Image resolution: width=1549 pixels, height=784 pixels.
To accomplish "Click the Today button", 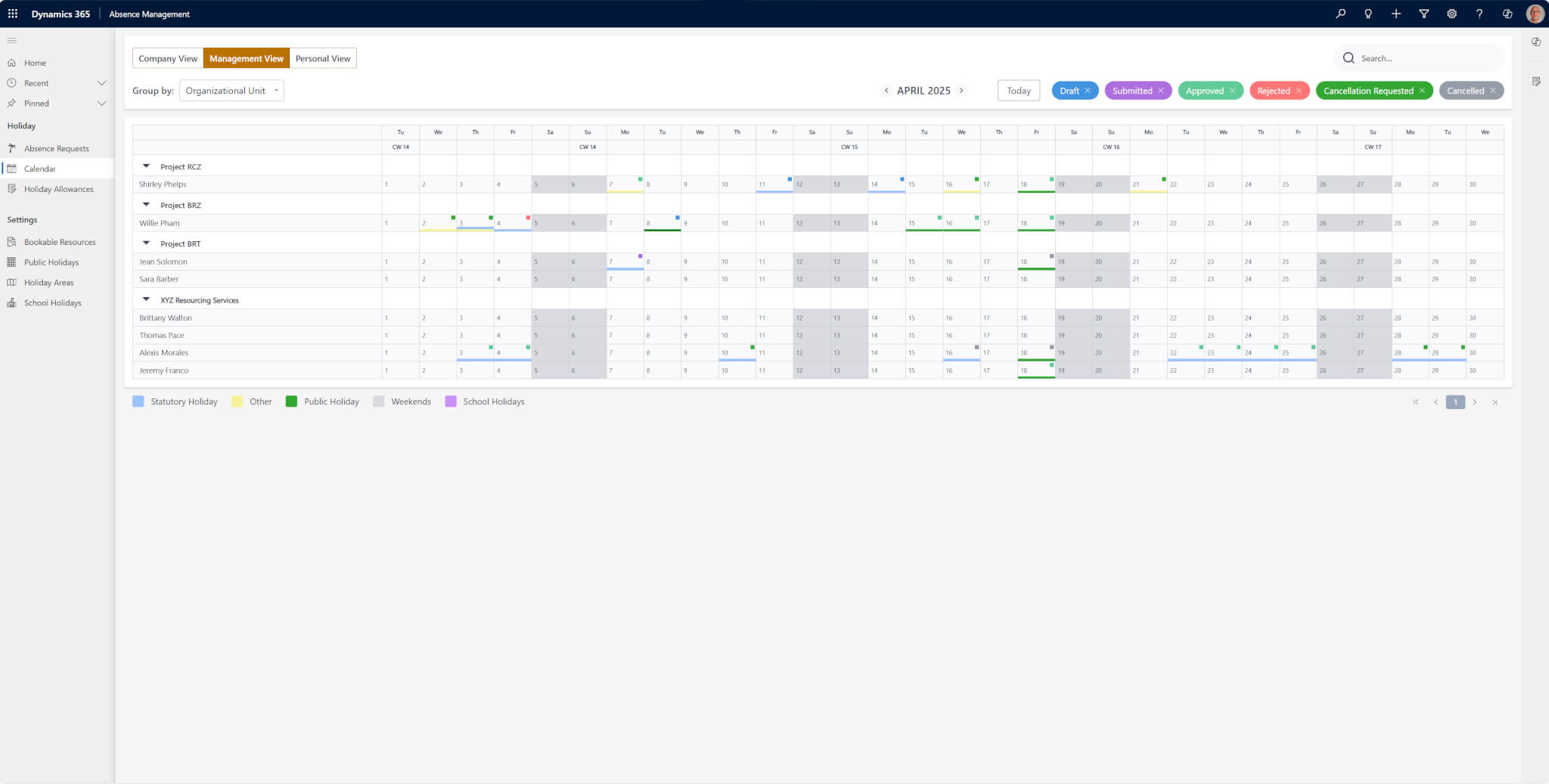I will pyautogui.click(x=1018, y=91).
